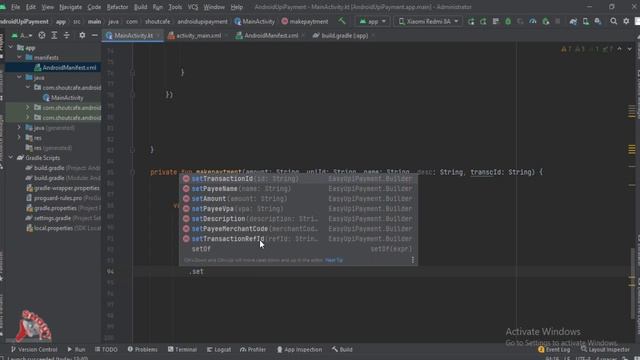Click Select Opened File target icon

click(x=42, y=36)
